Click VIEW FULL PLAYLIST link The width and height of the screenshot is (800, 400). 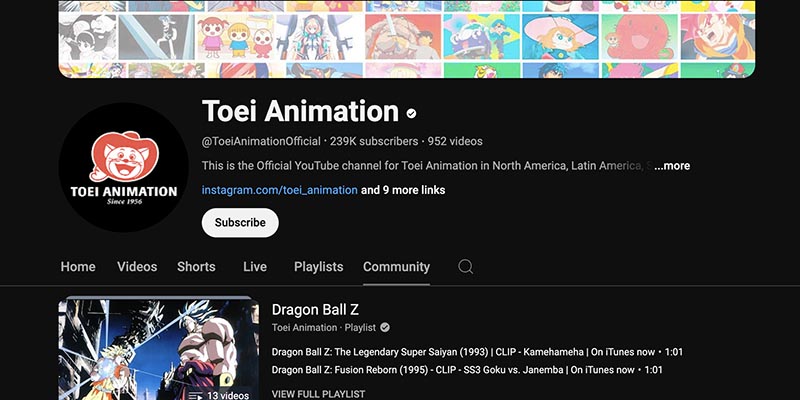[x=318, y=394]
